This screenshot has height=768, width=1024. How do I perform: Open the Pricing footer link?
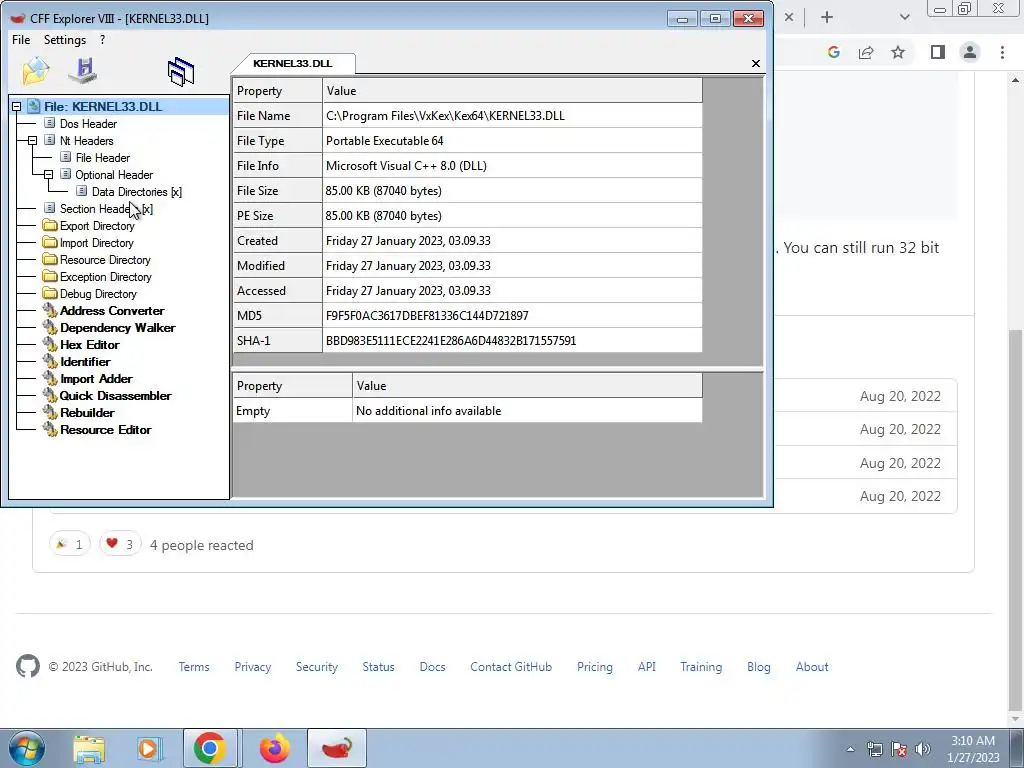click(595, 667)
